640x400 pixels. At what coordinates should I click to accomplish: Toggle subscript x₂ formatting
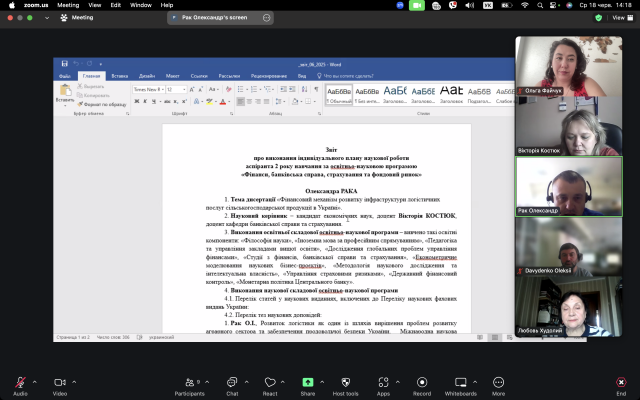coord(176,102)
